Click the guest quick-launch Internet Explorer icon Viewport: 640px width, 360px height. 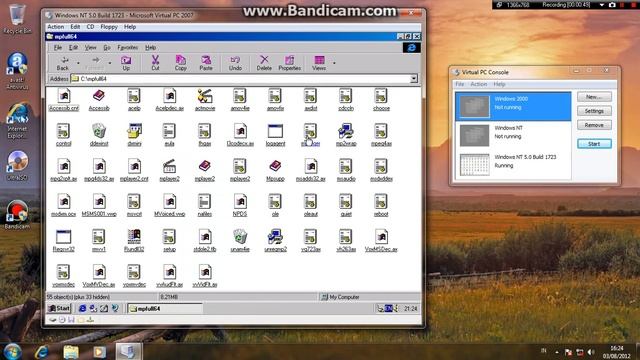(x=82, y=309)
